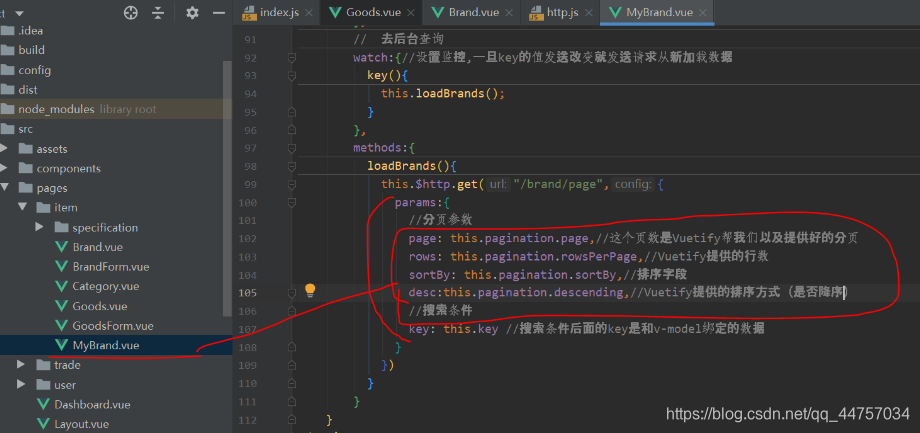Open Brand.vue in project tree

[97, 247]
